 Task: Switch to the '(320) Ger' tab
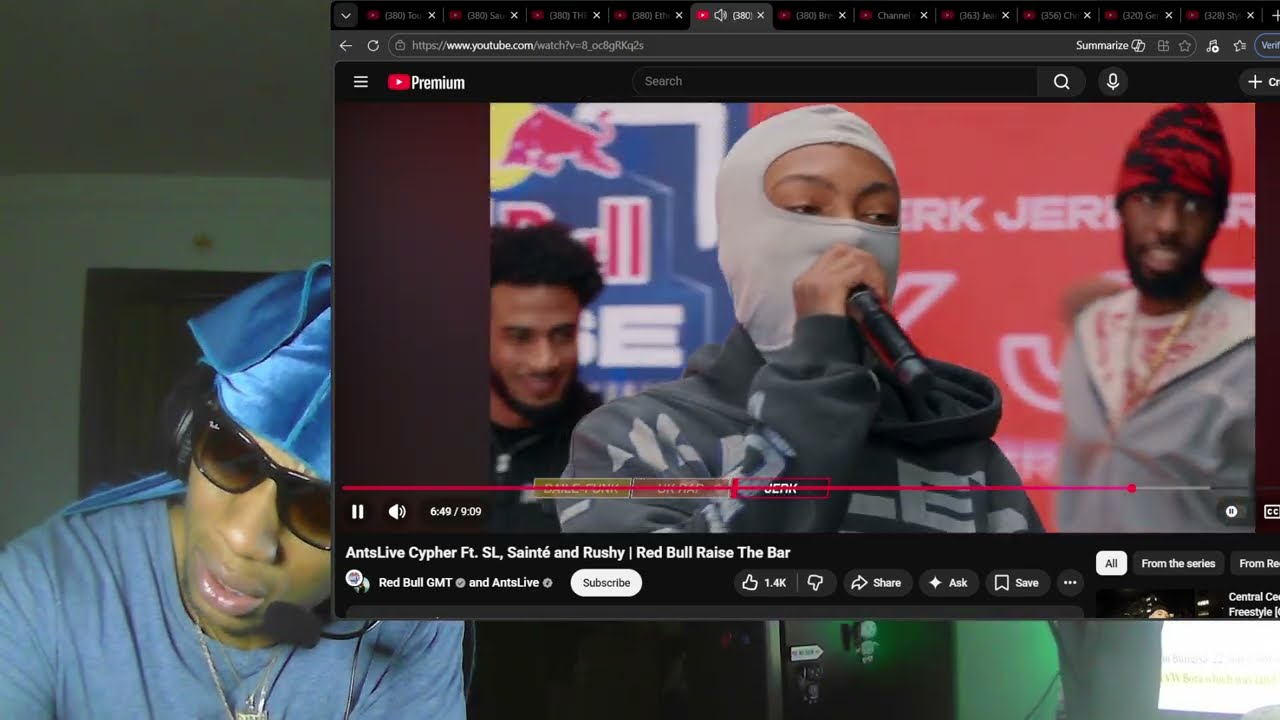click(x=1139, y=15)
